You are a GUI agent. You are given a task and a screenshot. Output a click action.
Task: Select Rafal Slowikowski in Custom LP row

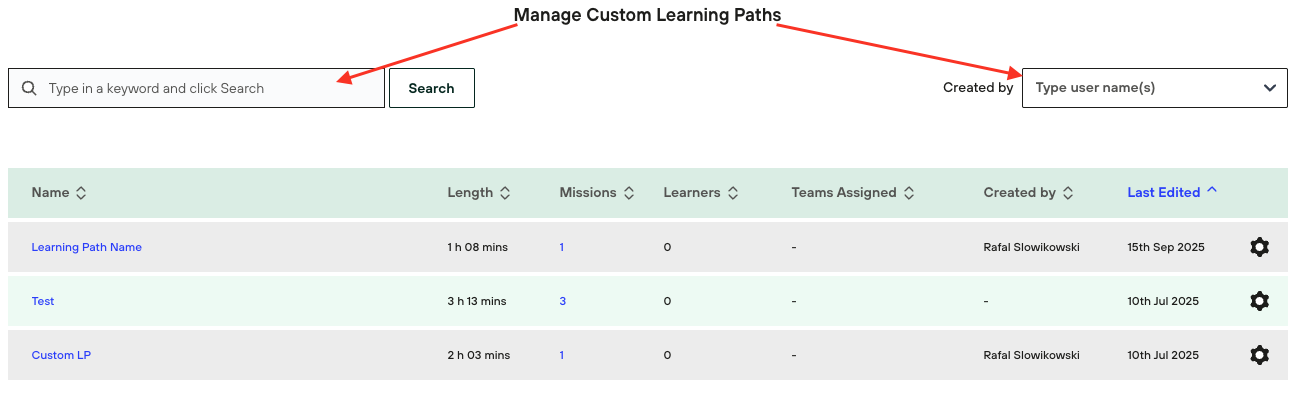click(x=1031, y=355)
